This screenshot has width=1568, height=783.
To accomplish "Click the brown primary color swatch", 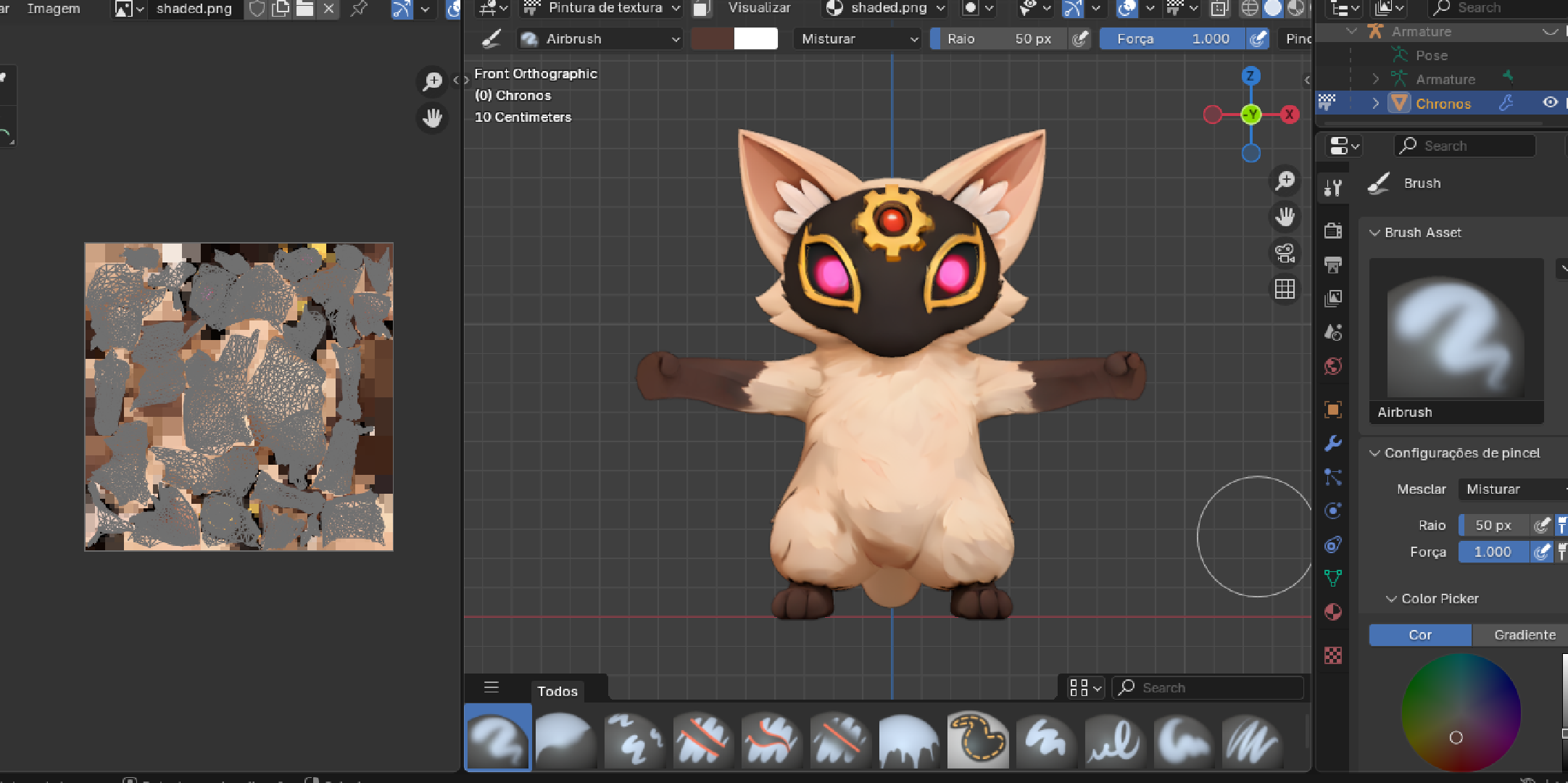I will [712, 39].
